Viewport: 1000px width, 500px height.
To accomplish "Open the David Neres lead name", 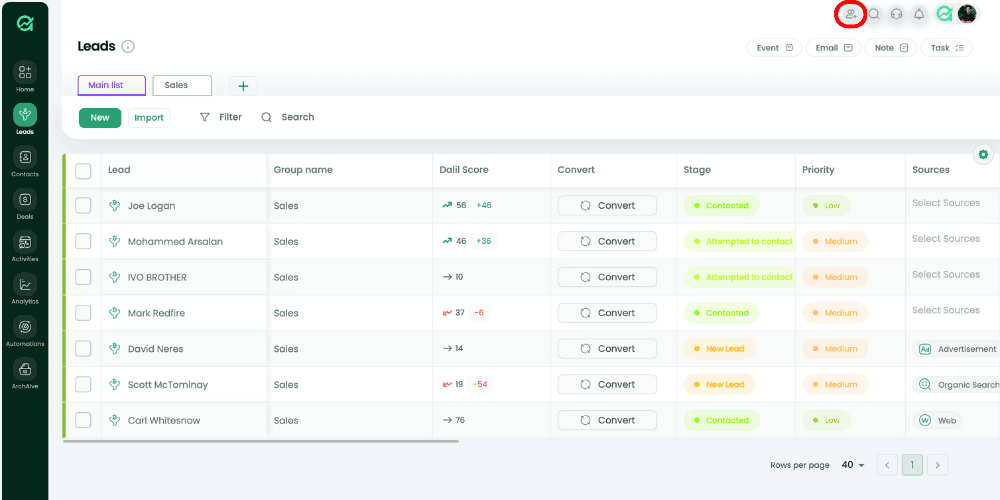I will 156,349.
